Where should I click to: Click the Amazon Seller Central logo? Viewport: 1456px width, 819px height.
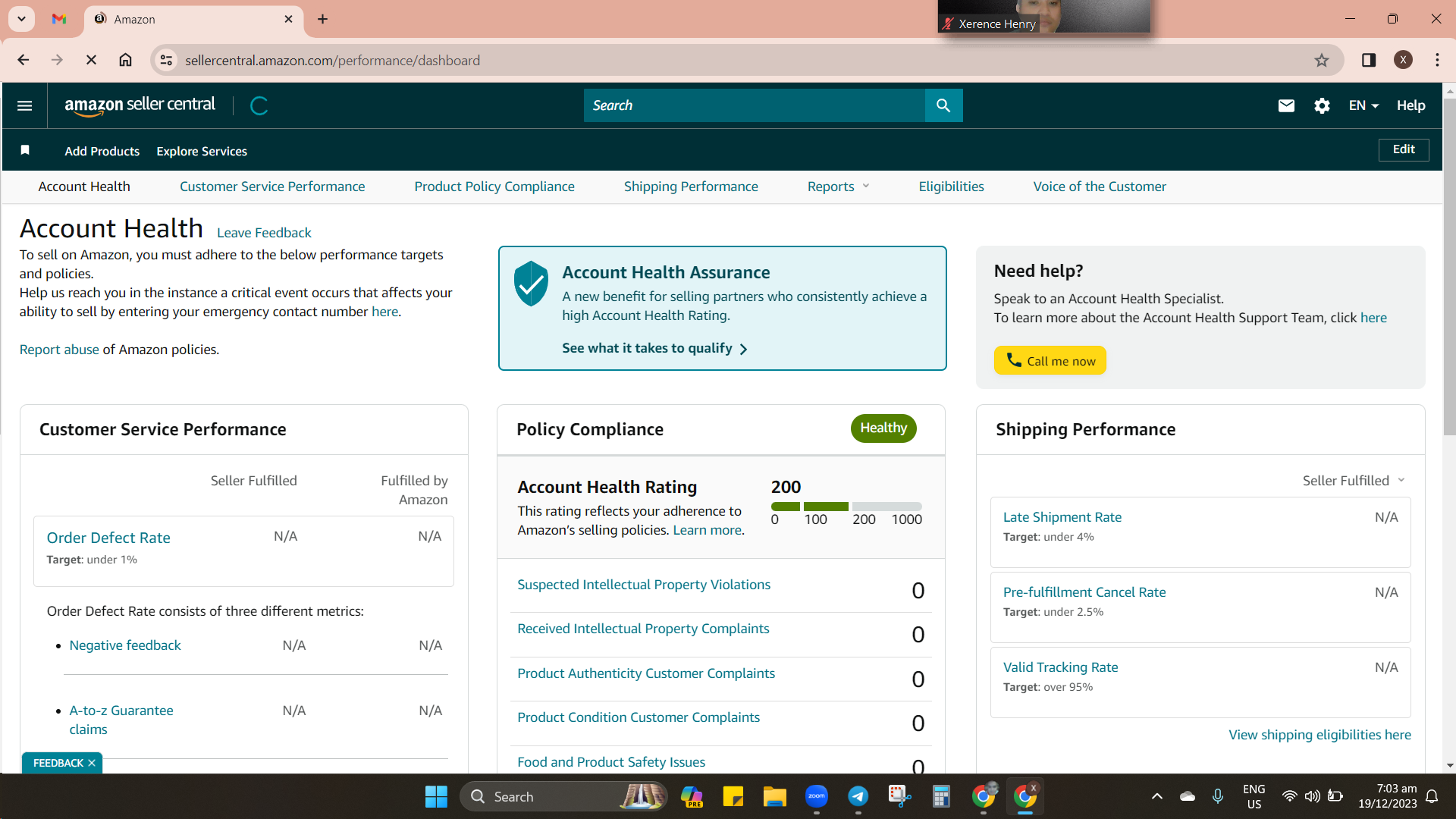[140, 105]
